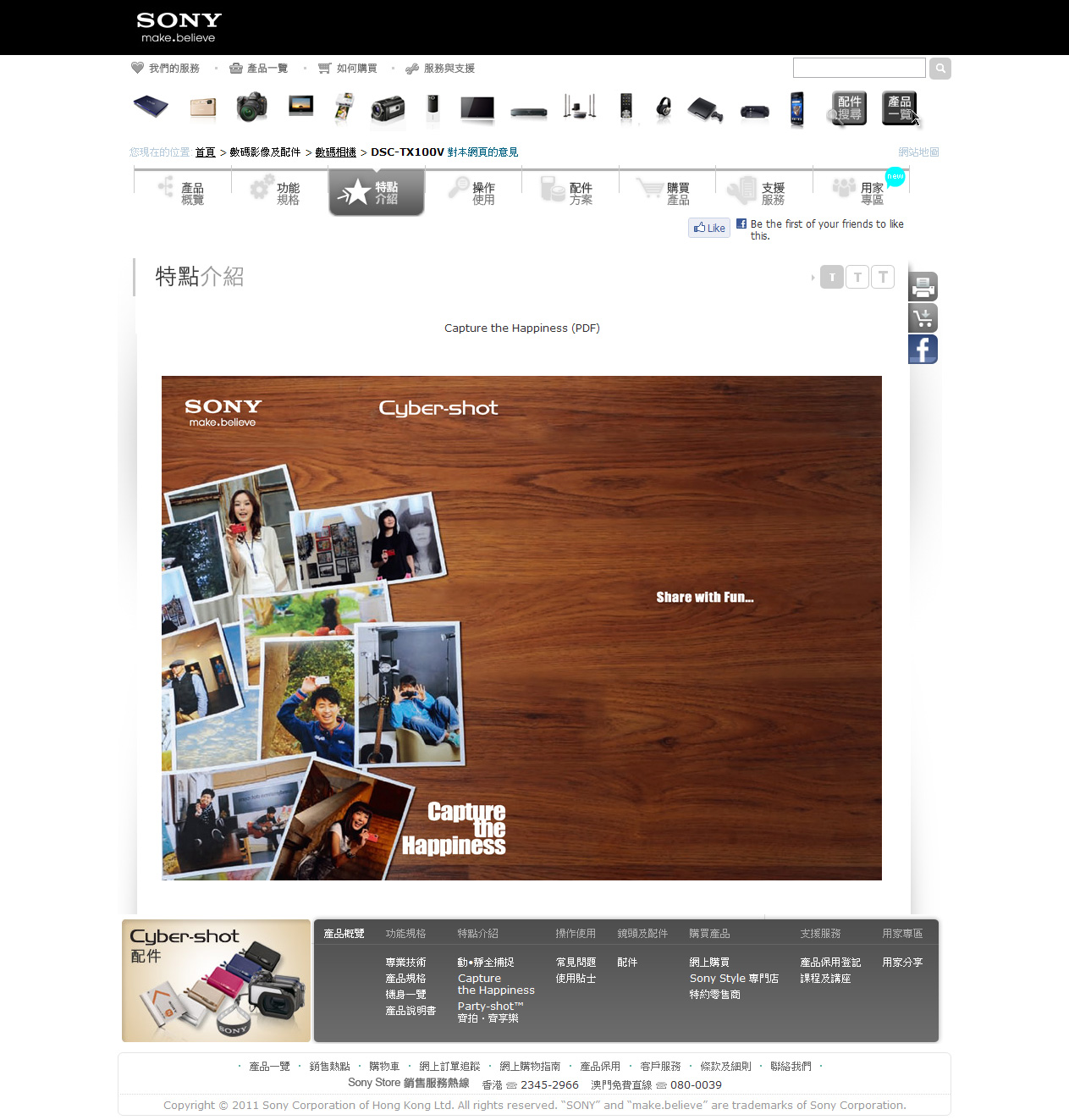Open Capture the Happiness (PDF) link
Viewport: 1069px width, 1120px height.
tap(521, 328)
